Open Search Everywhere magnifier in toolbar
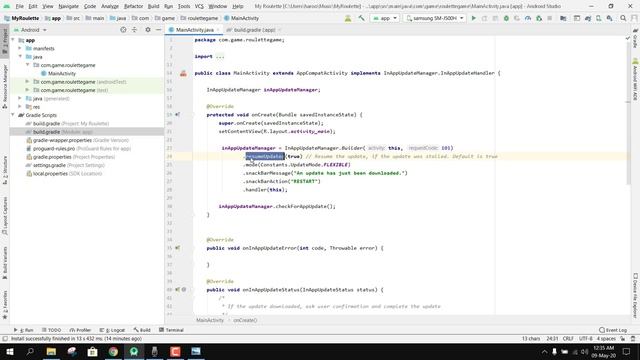The image size is (640, 360). point(623,18)
